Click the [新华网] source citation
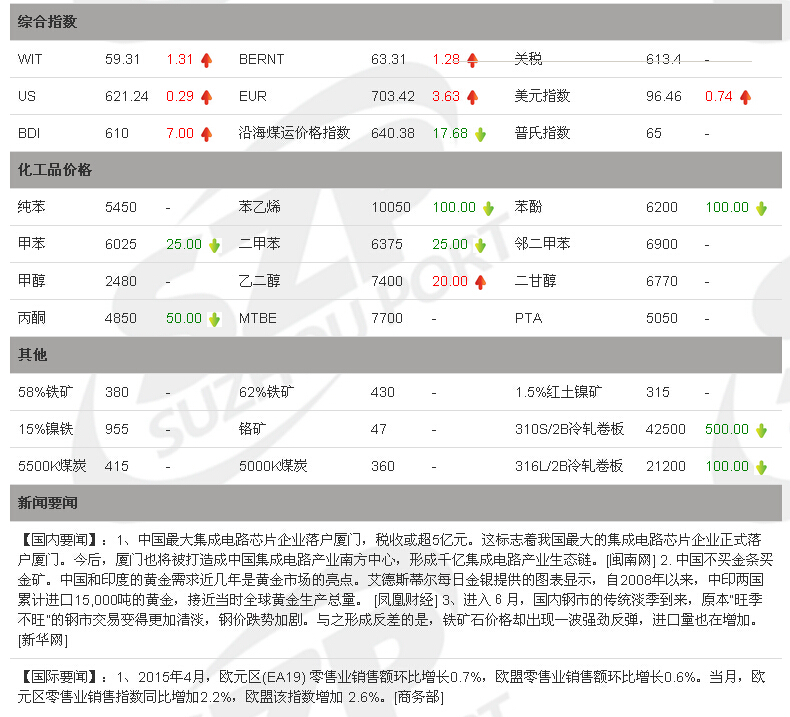The height and width of the screenshot is (717, 790). pyautogui.click(x=42, y=640)
